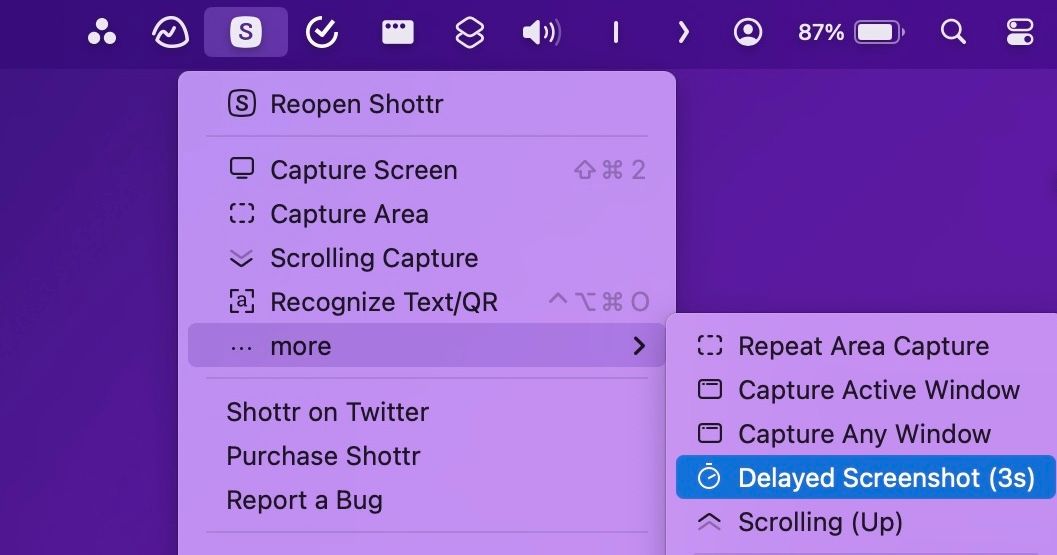This screenshot has height=555, width=1057.
Task: Open the three-dots cluster menu bar icon
Action: [101, 33]
